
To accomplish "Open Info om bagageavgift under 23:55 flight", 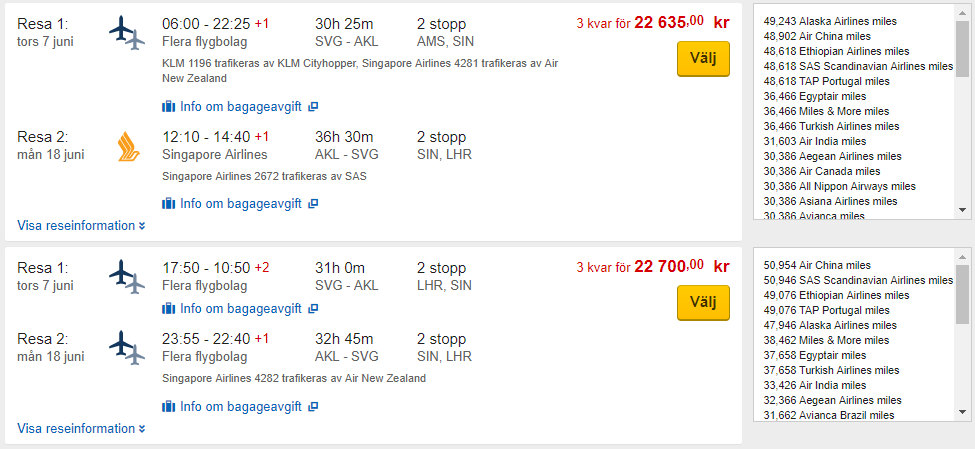I will [241, 407].
